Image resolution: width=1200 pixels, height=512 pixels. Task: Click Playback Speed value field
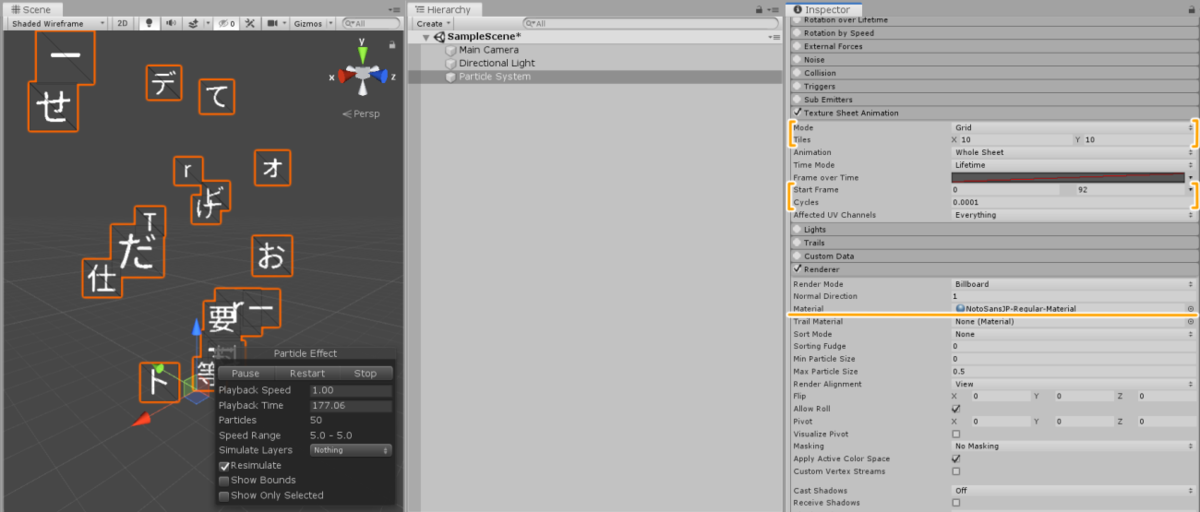point(351,390)
